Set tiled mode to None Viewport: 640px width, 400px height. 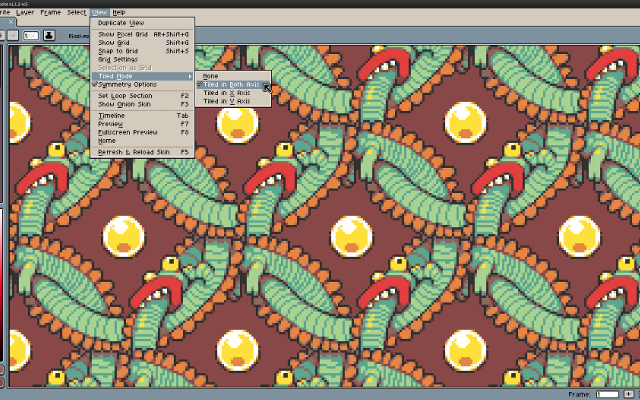click(233, 76)
